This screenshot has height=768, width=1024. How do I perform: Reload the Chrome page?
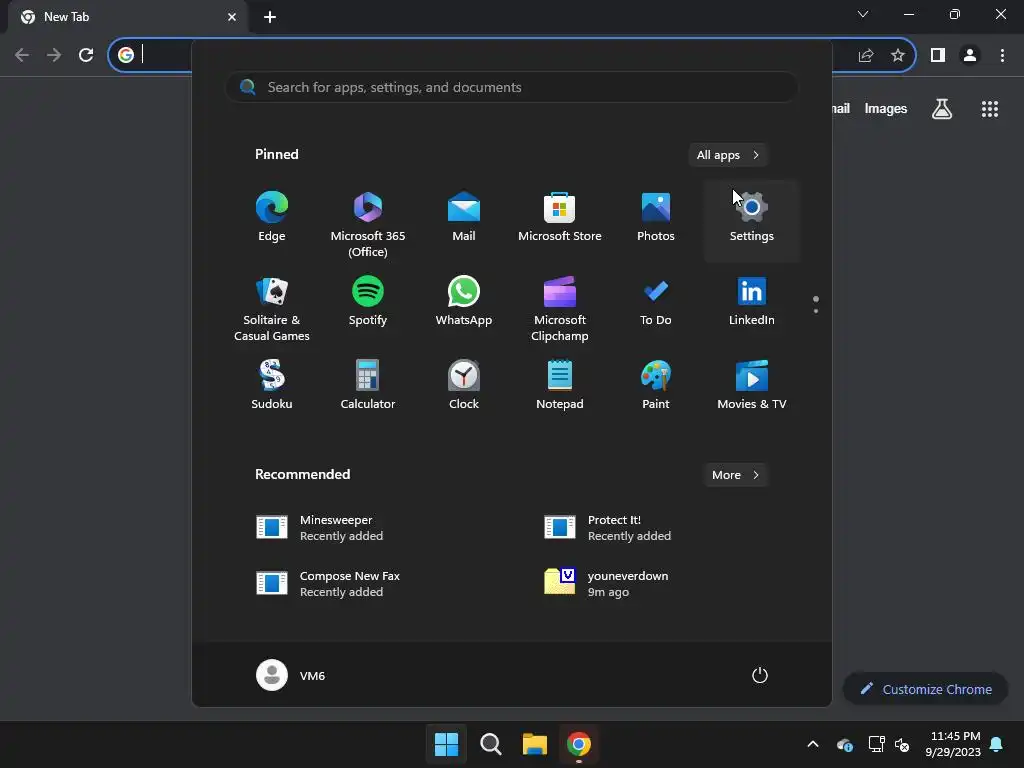click(86, 55)
